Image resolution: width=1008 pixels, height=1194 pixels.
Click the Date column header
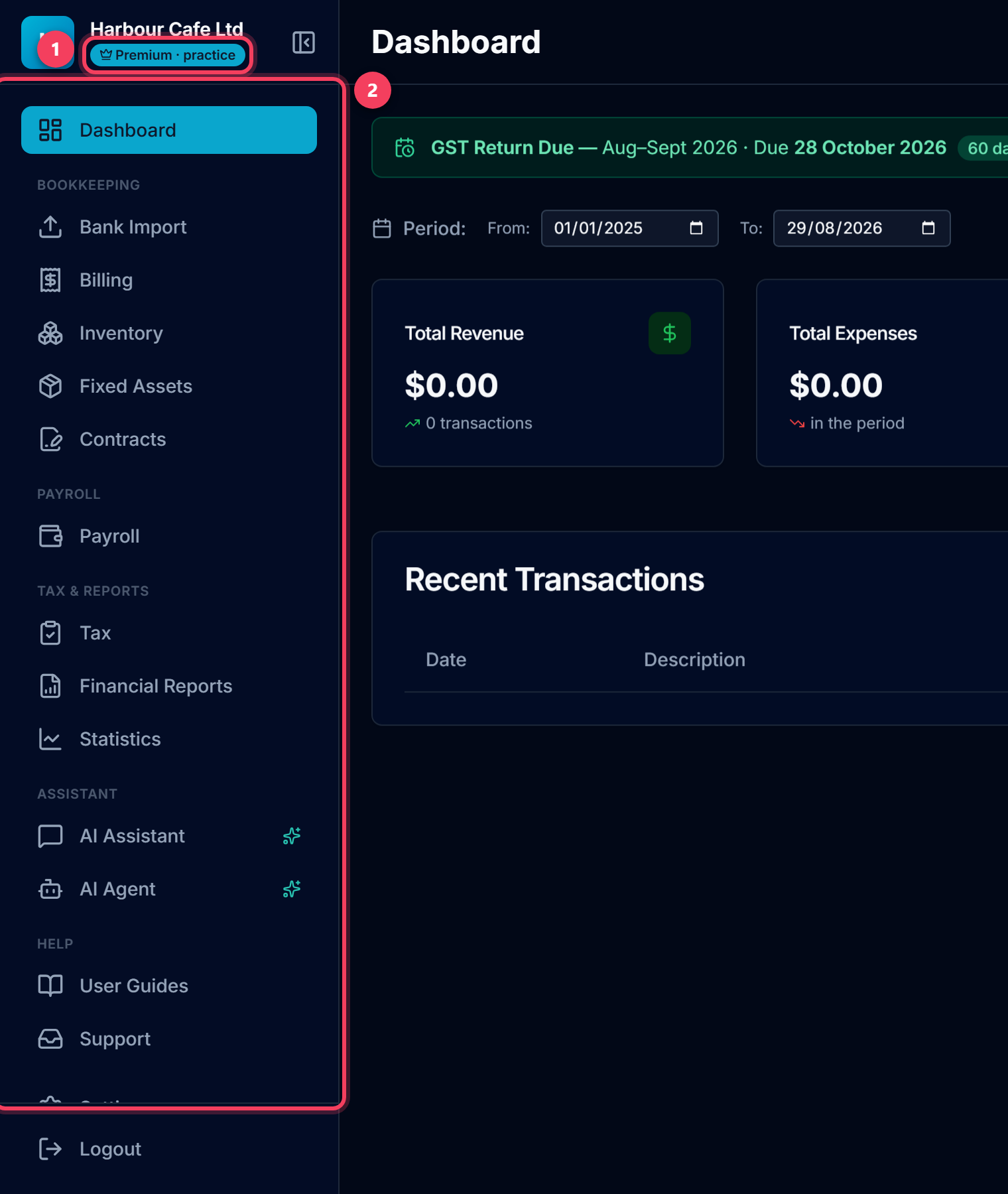click(446, 659)
